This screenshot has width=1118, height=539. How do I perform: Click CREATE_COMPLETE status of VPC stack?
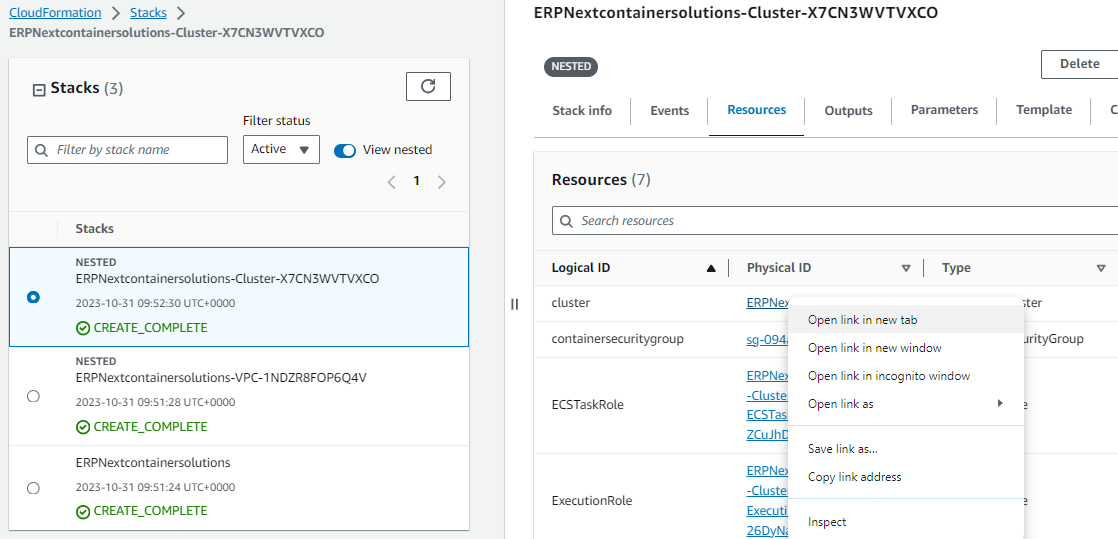(142, 427)
